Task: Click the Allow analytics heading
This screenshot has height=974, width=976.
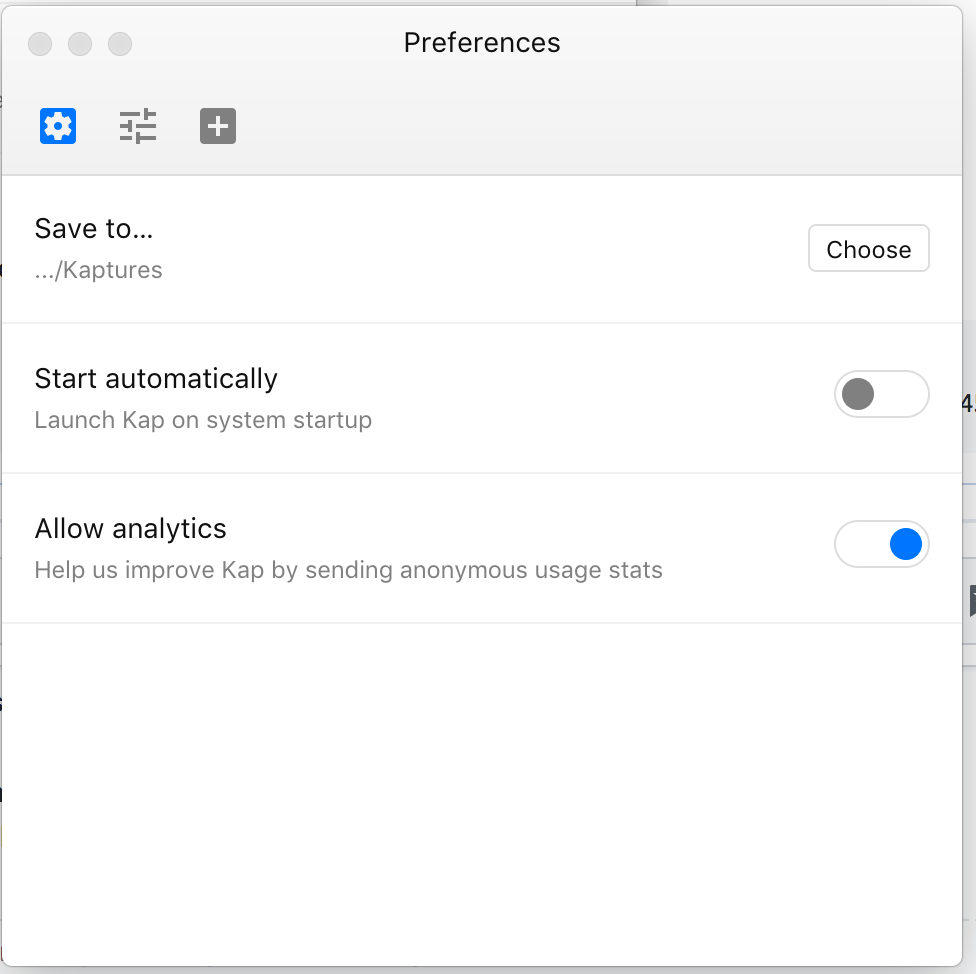Action: pyautogui.click(x=130, y=528)
